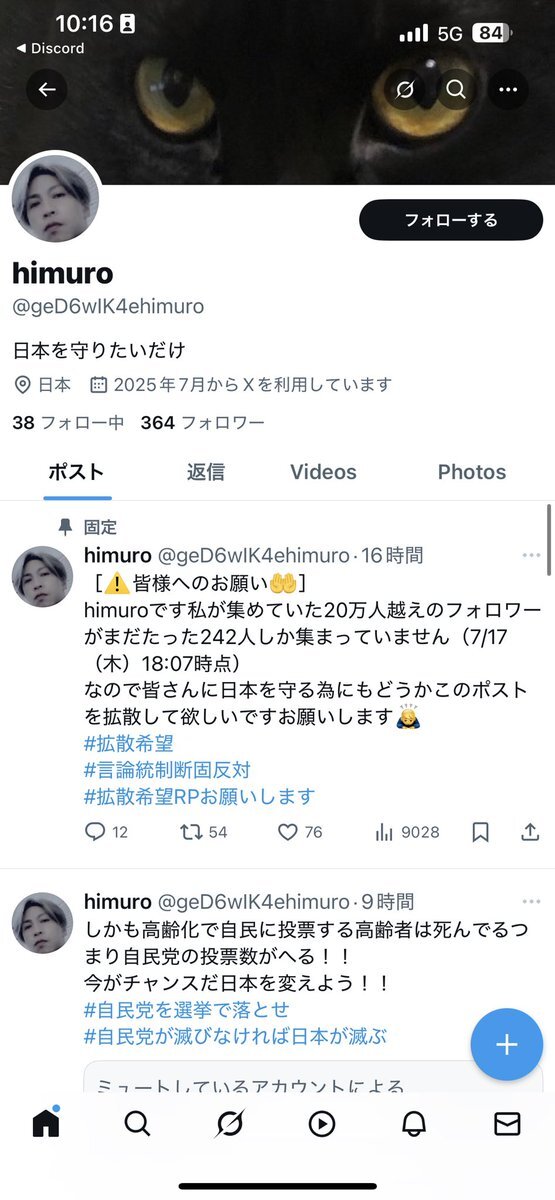Switch to the Videos tab

point(323,472)
